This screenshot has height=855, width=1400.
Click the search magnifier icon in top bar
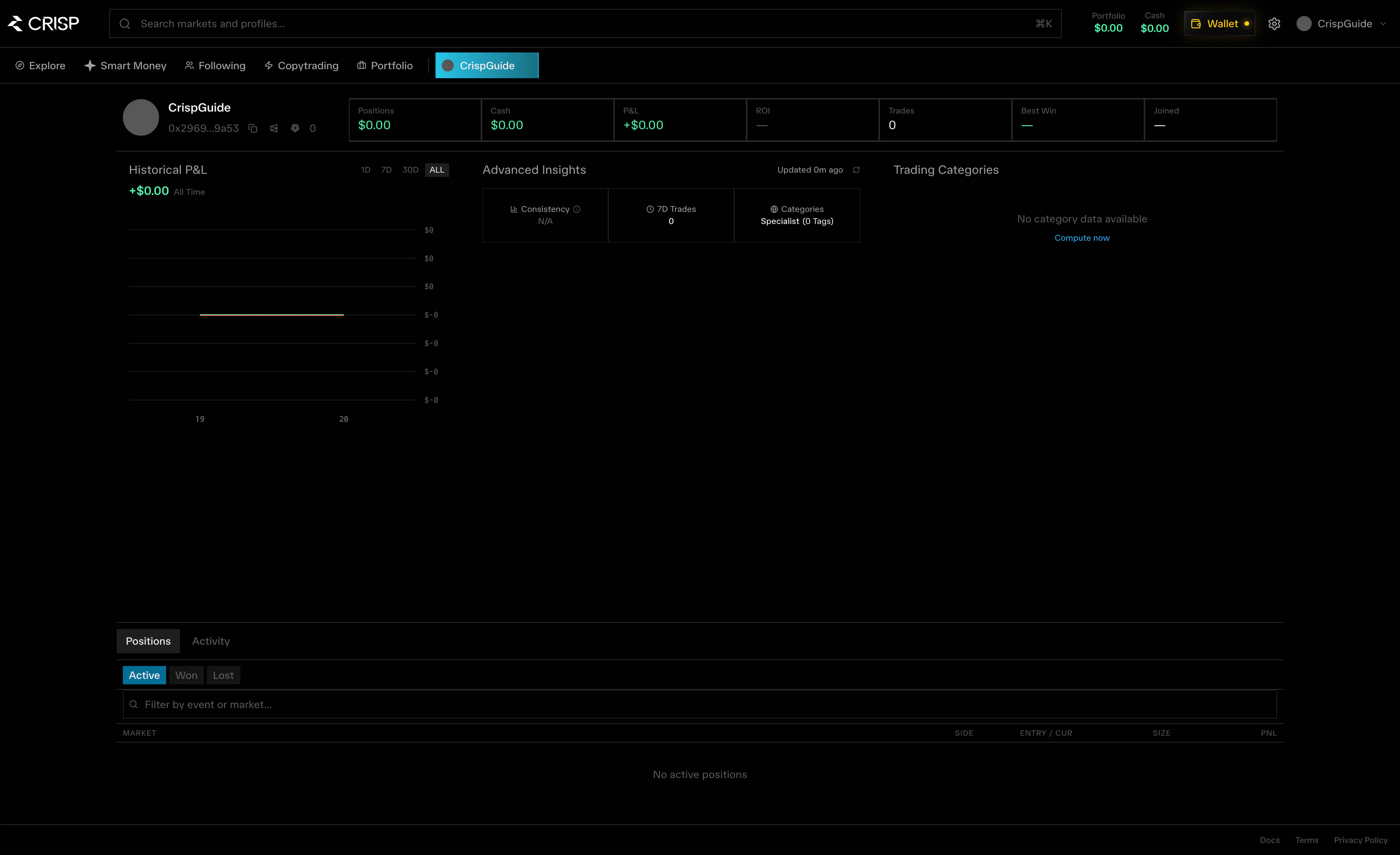(x=125, y=23)
